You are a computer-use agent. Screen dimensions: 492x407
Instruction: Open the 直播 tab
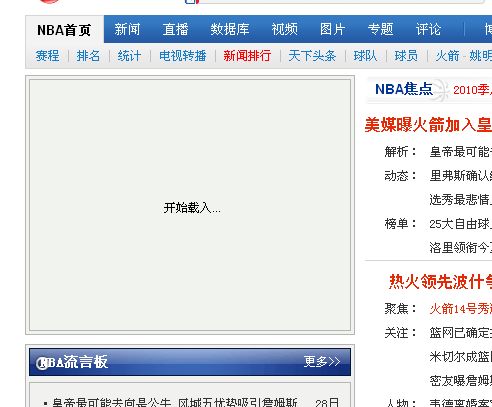(176, 29)
